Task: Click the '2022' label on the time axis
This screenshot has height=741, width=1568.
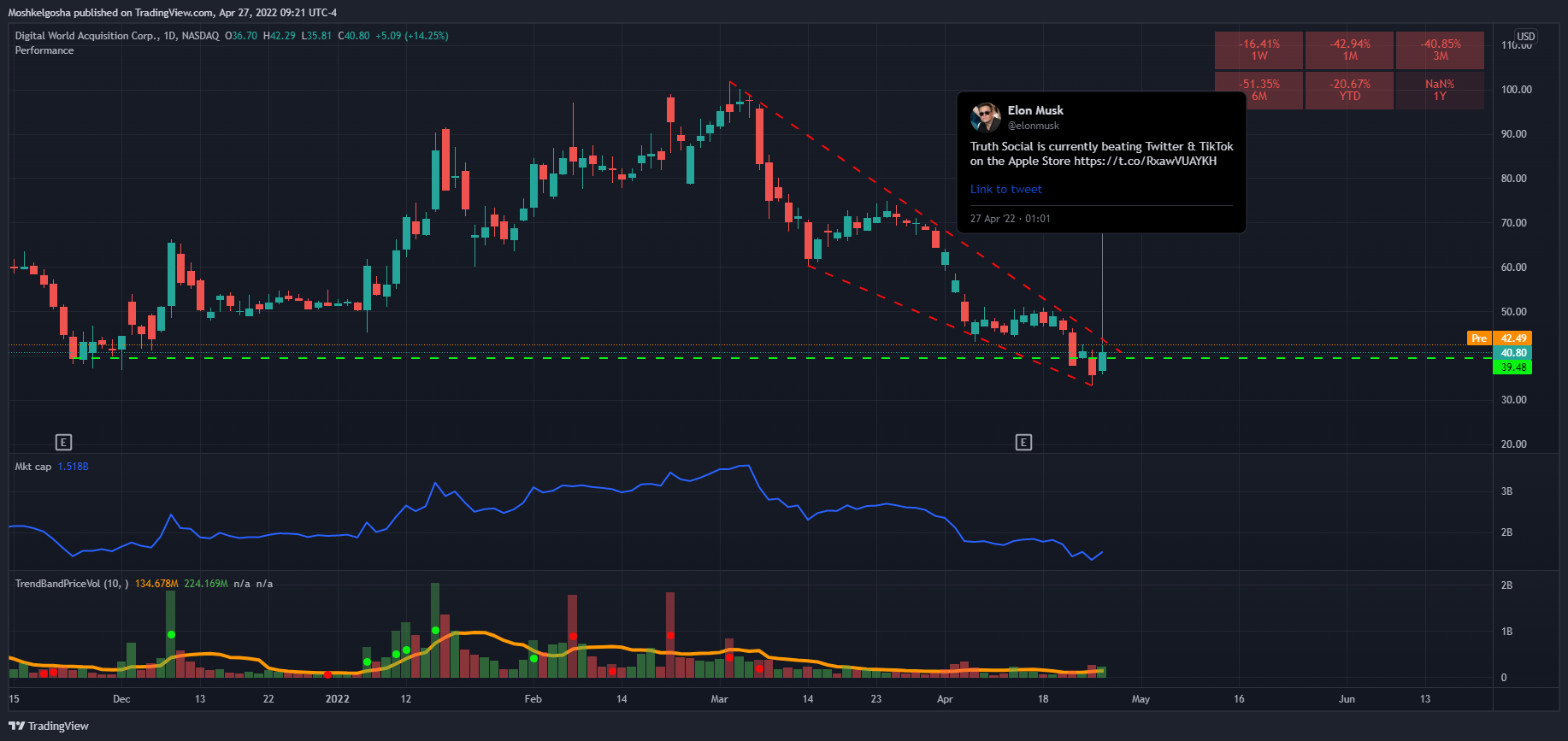Action: [338, 699]
